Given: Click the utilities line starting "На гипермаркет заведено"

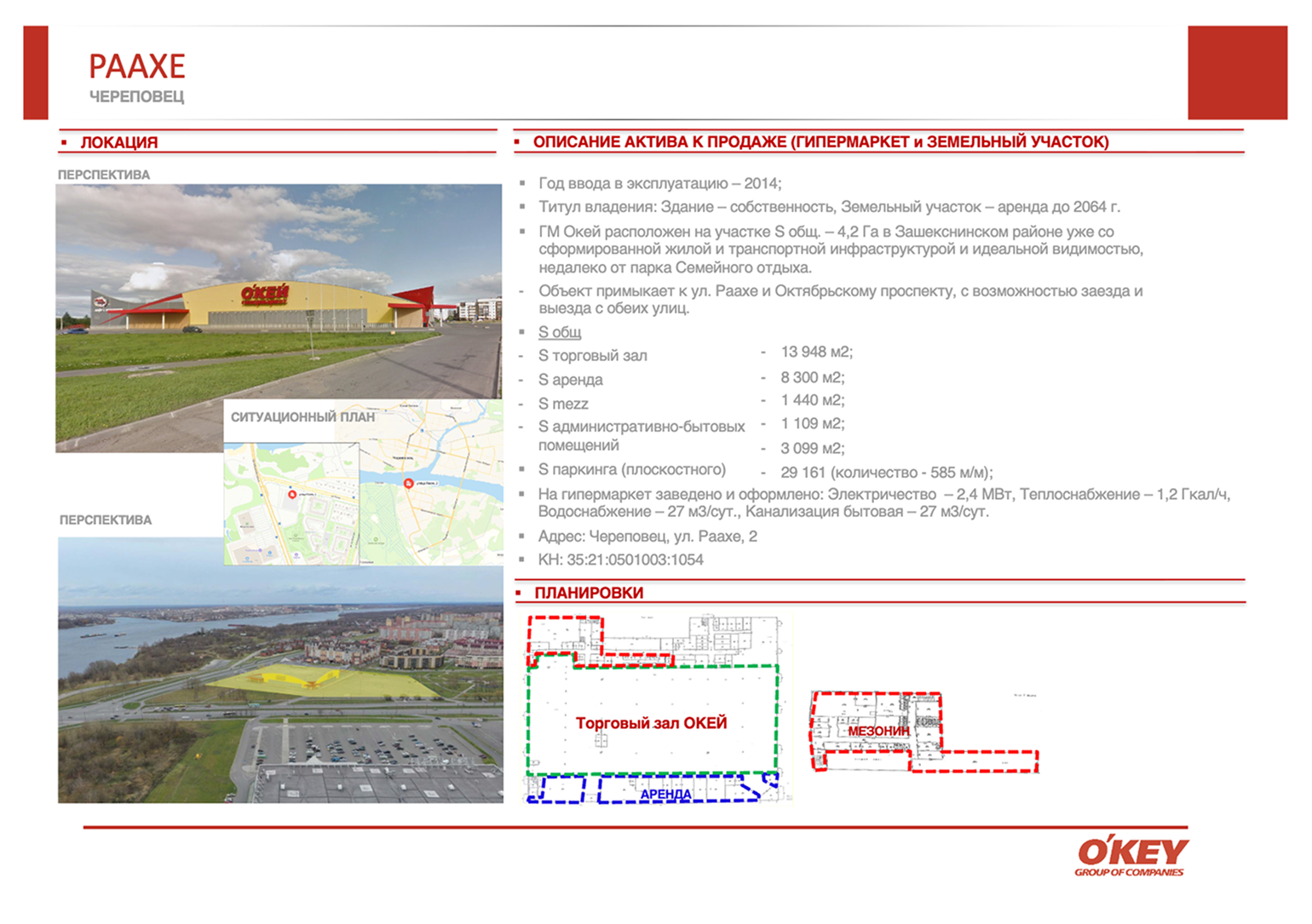Looking at the screenshot, I should tap(884, 503).
